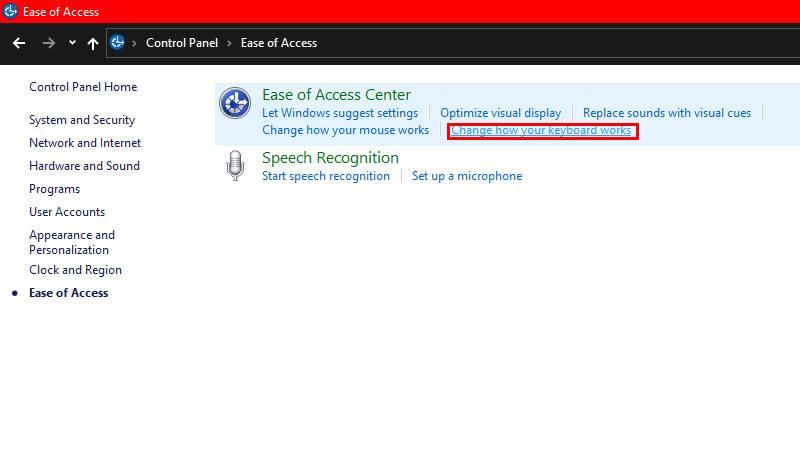Click Replace sounds with visual cues
Screen dimensions: 800x450
coord(667,113)
